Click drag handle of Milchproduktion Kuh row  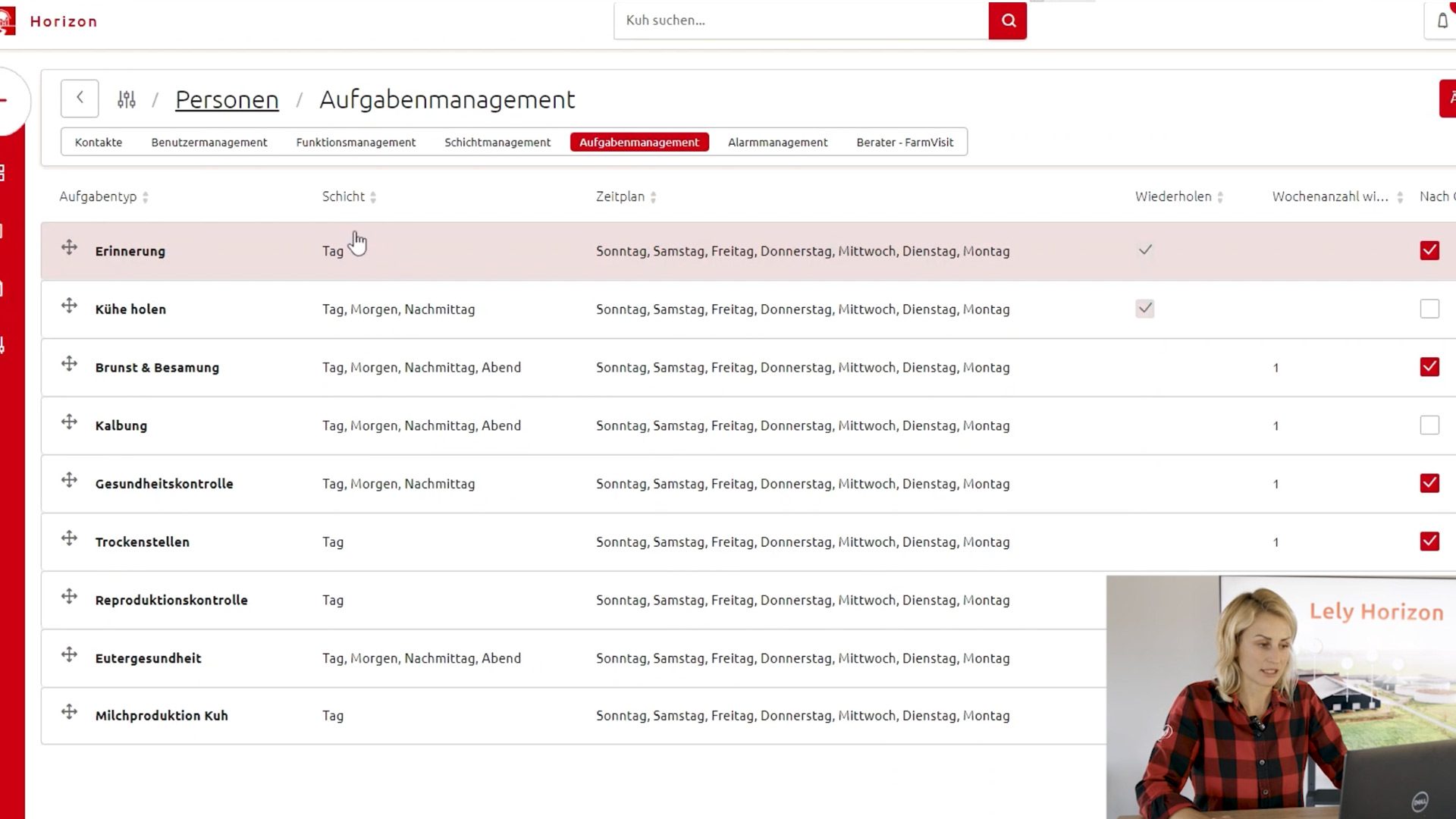(69, 712)
